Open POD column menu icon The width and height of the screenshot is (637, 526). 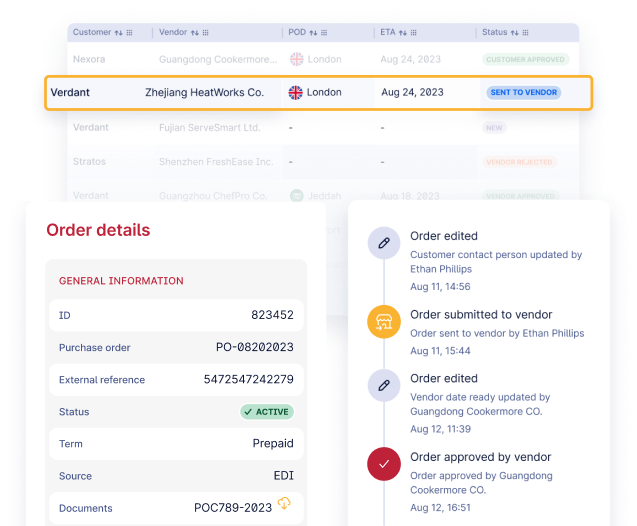click(324, 33)
